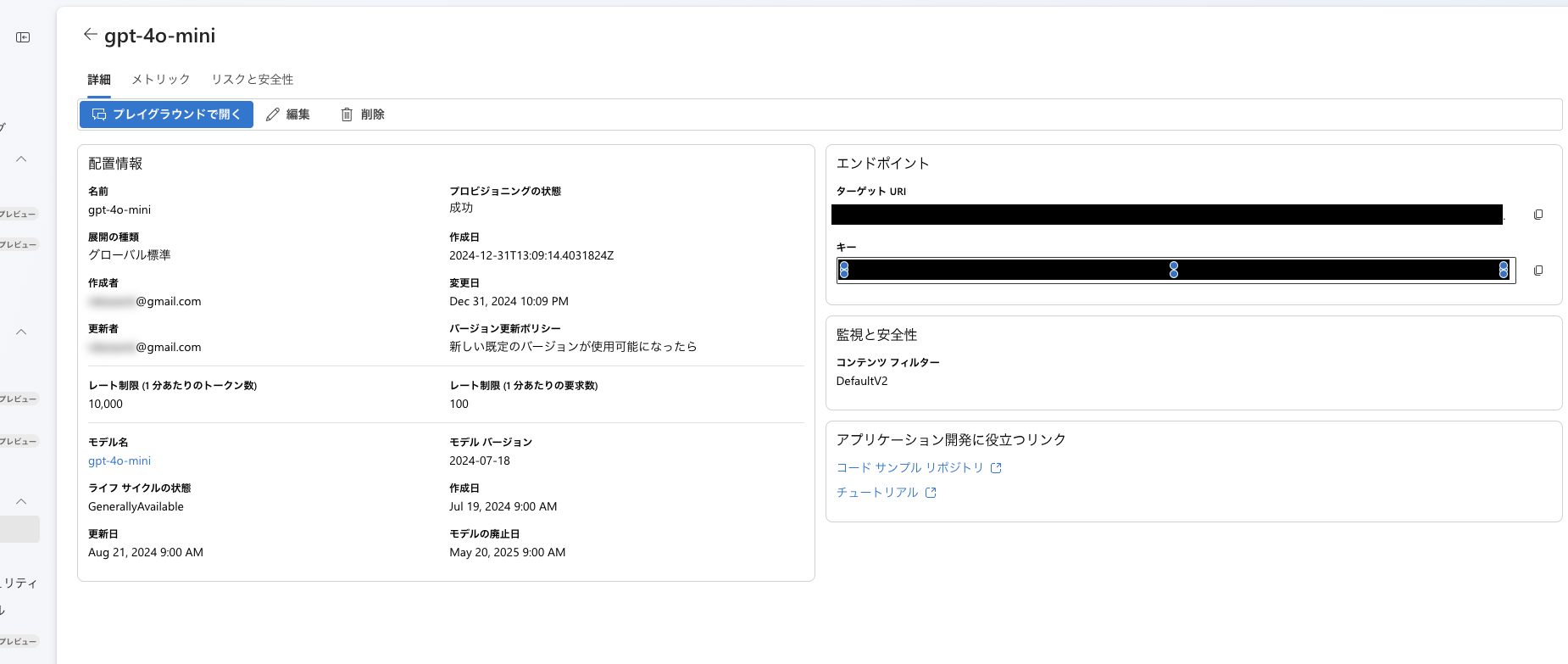Click the 成功 provisioning state value

461,208
